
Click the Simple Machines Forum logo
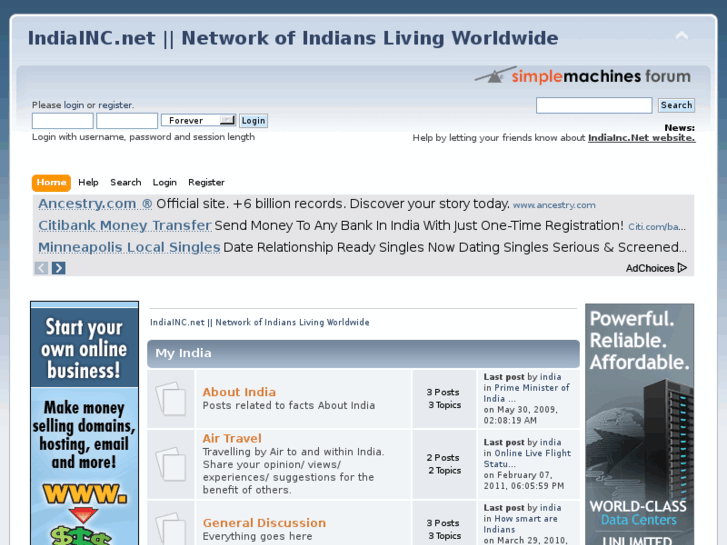coord(582,76)
